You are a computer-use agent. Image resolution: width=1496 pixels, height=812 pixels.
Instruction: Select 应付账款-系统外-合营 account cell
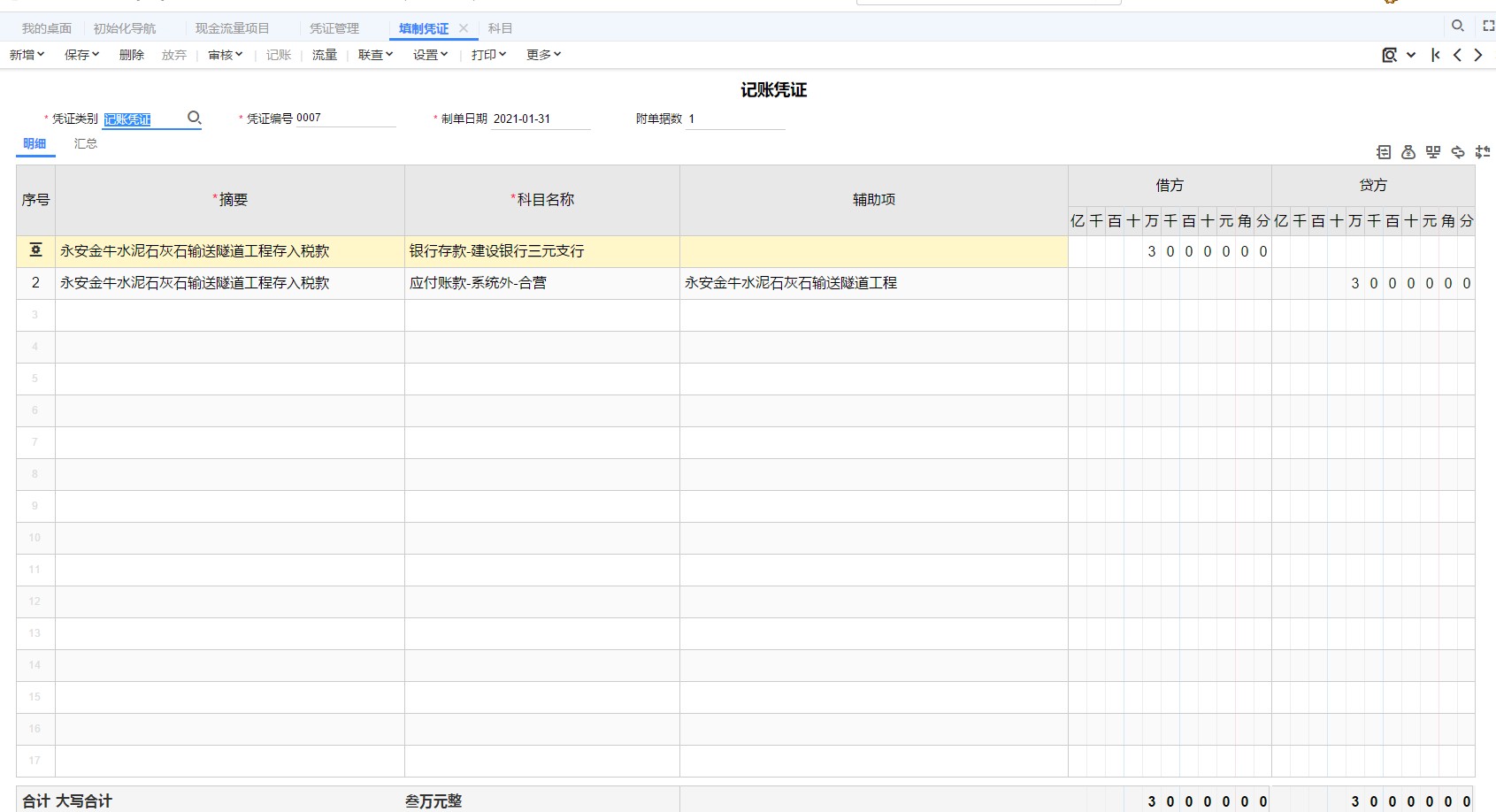click(x=542, y=283)
